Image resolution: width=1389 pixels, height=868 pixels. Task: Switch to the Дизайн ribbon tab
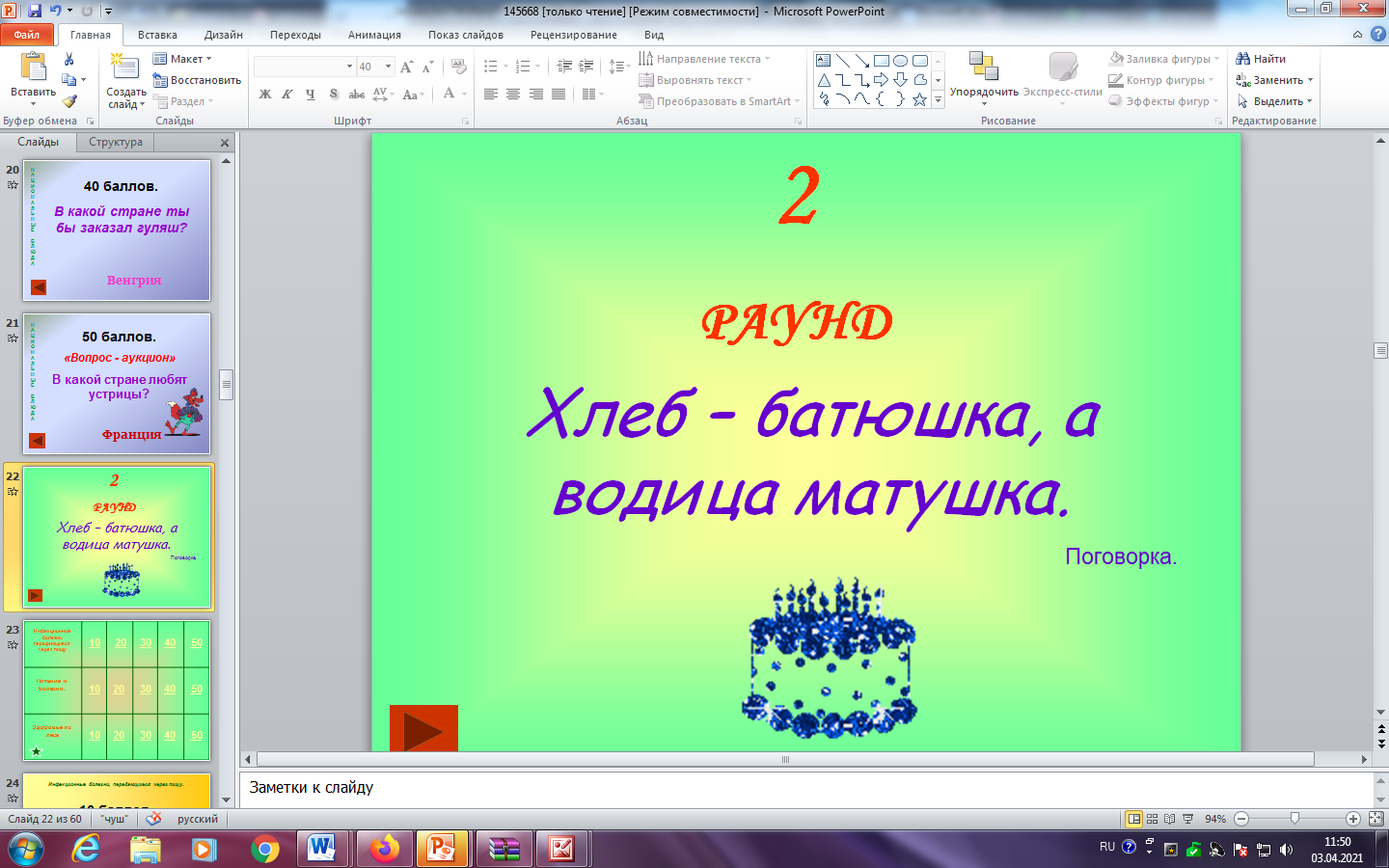point(224,35)
